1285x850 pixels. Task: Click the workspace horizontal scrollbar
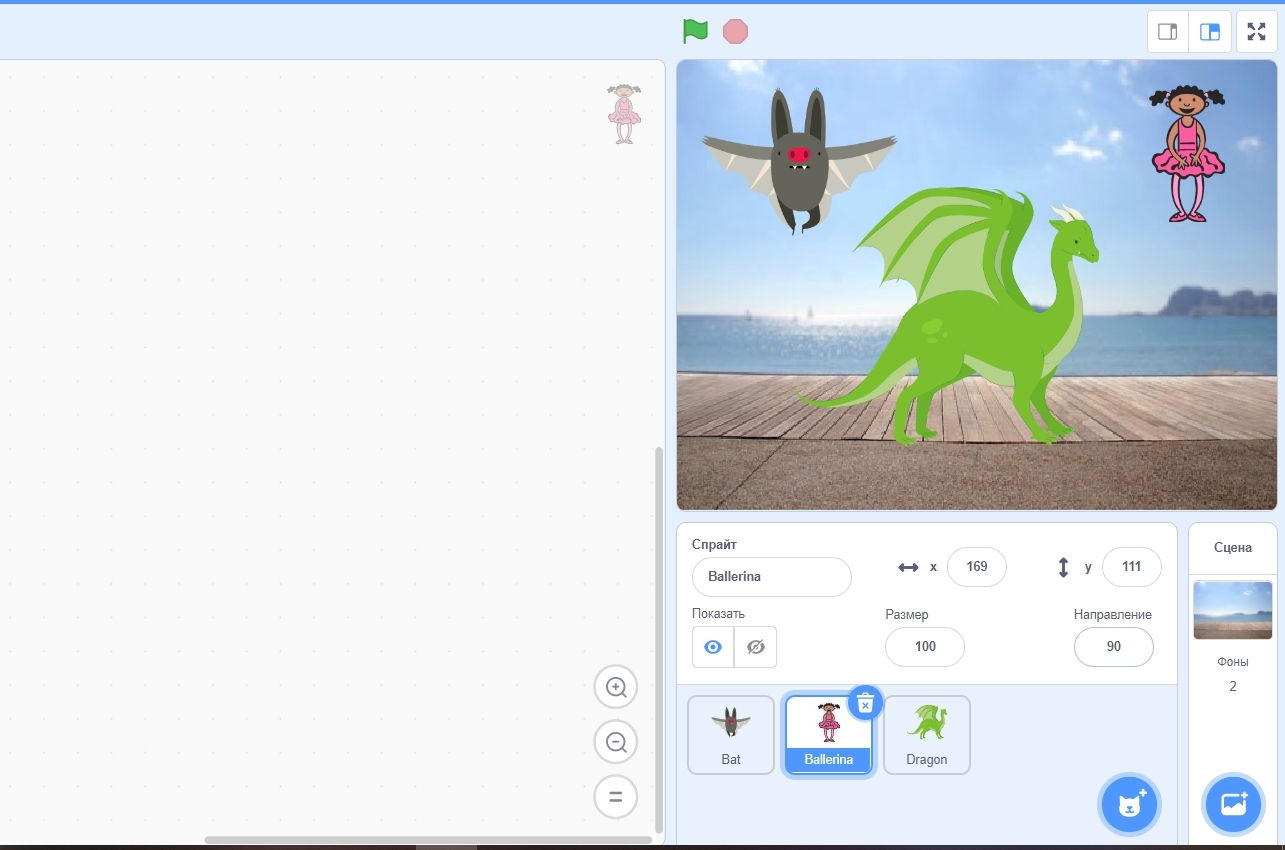tap(428, 840)
